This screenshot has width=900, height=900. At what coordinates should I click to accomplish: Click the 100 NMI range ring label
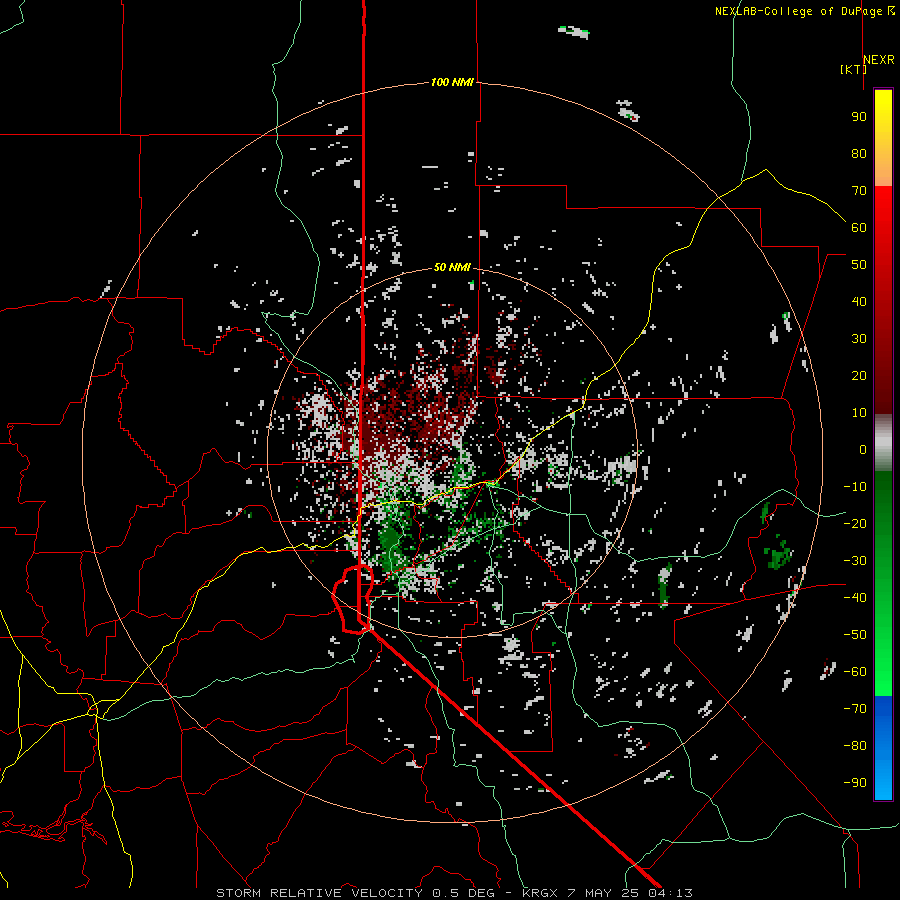(452, 83)
